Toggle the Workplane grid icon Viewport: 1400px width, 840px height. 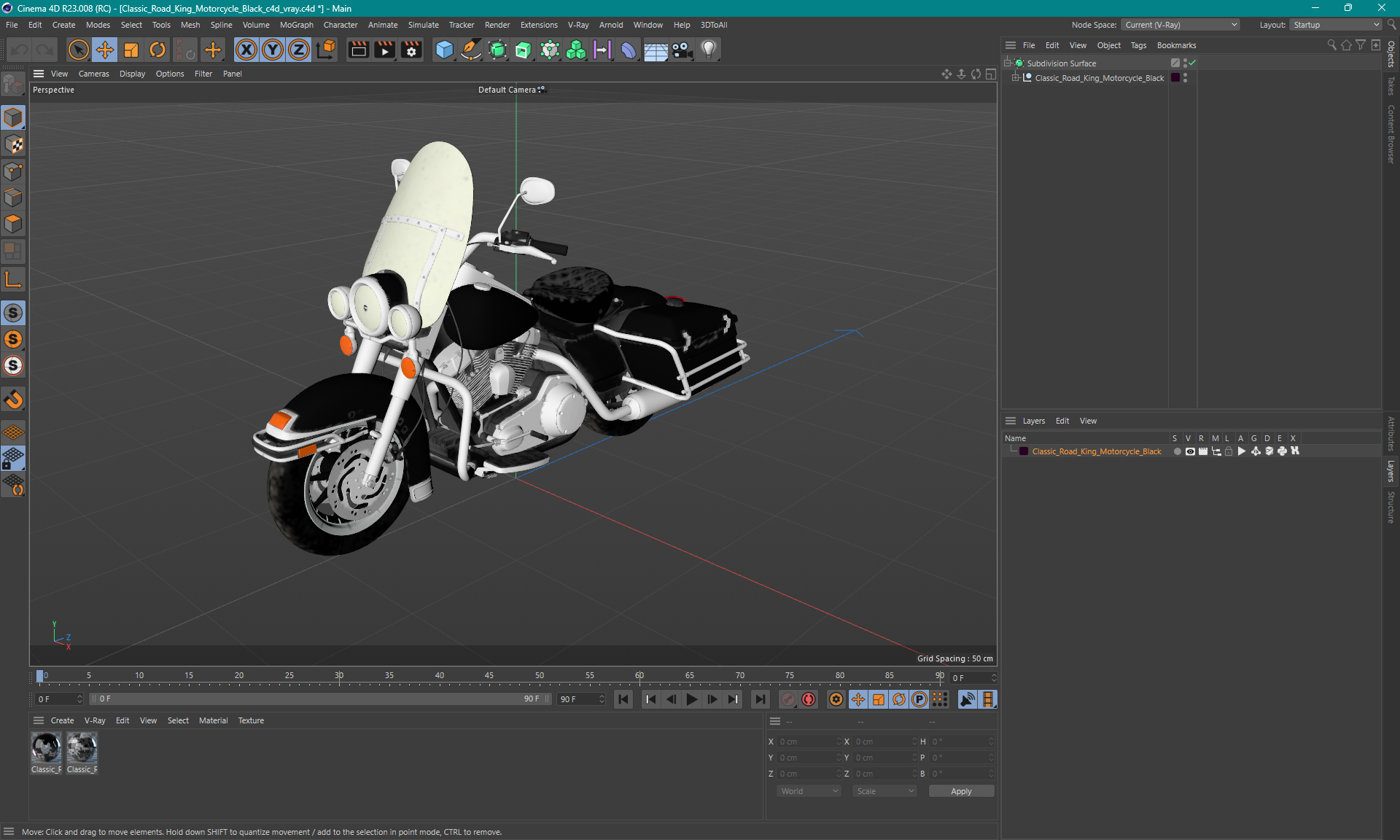(x=13, y=432)
